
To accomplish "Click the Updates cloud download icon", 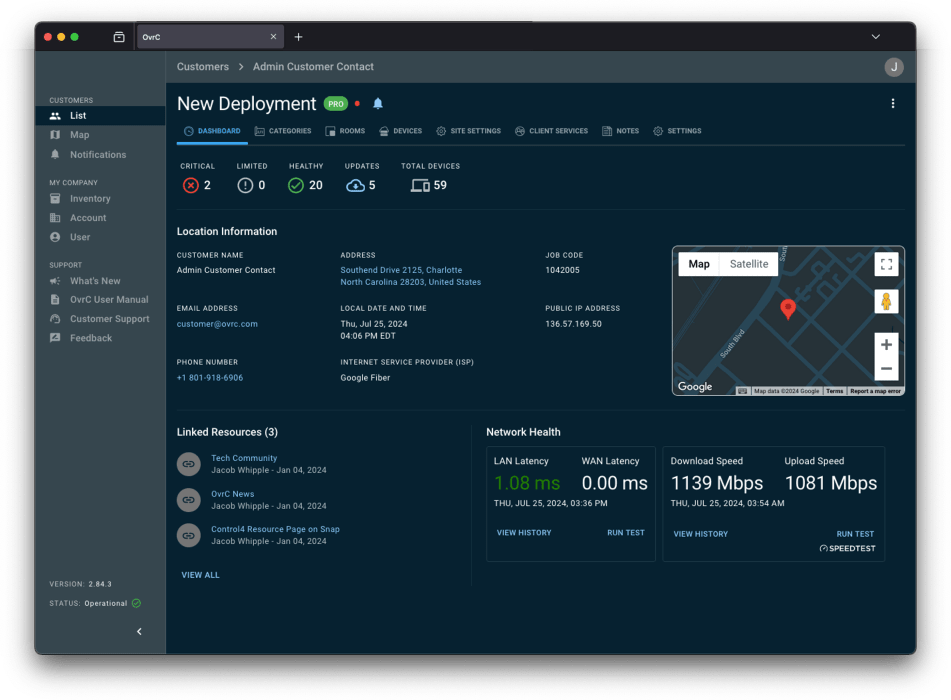I will point(355,185).
